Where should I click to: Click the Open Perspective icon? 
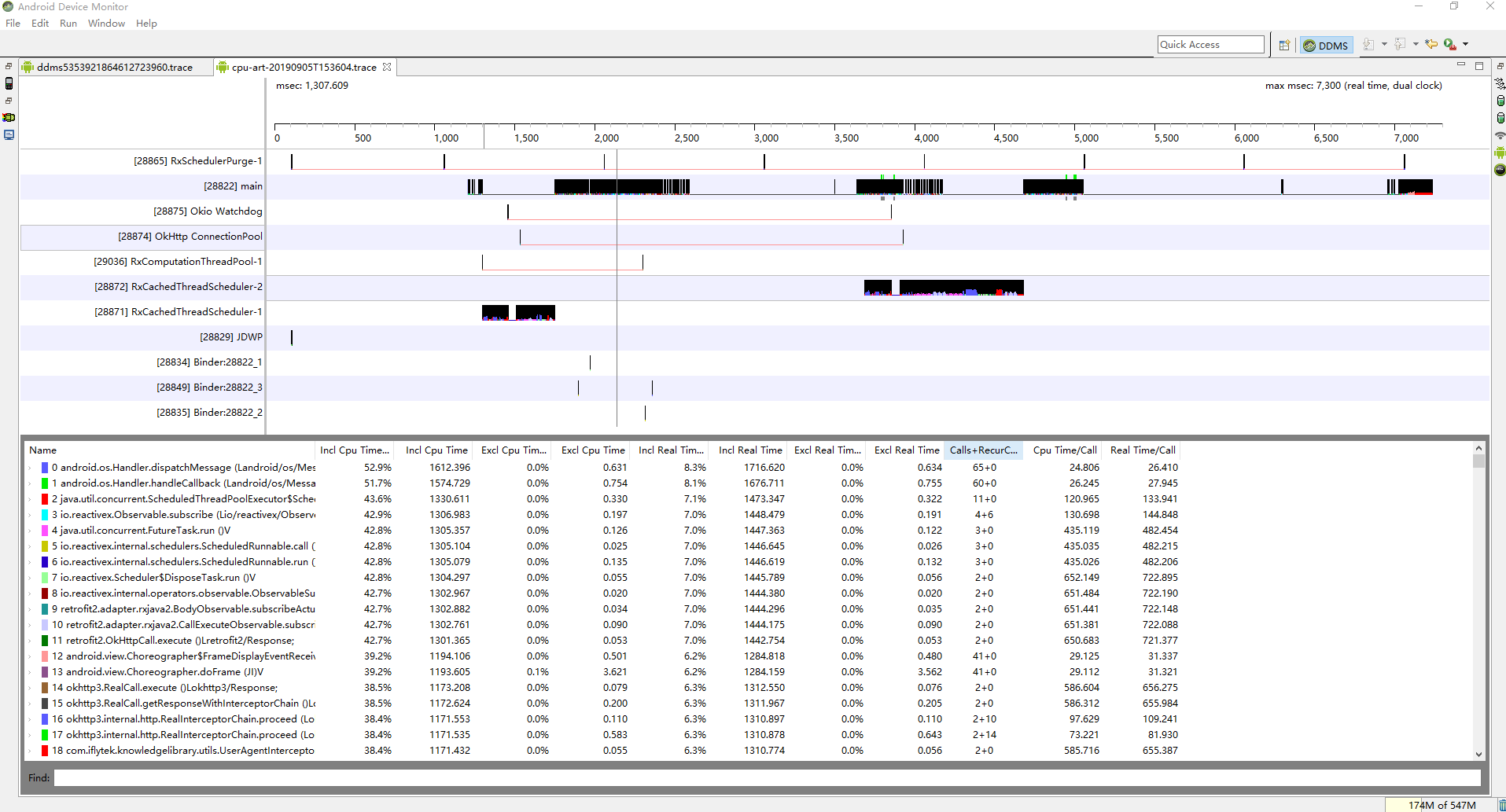[1284, 46]
